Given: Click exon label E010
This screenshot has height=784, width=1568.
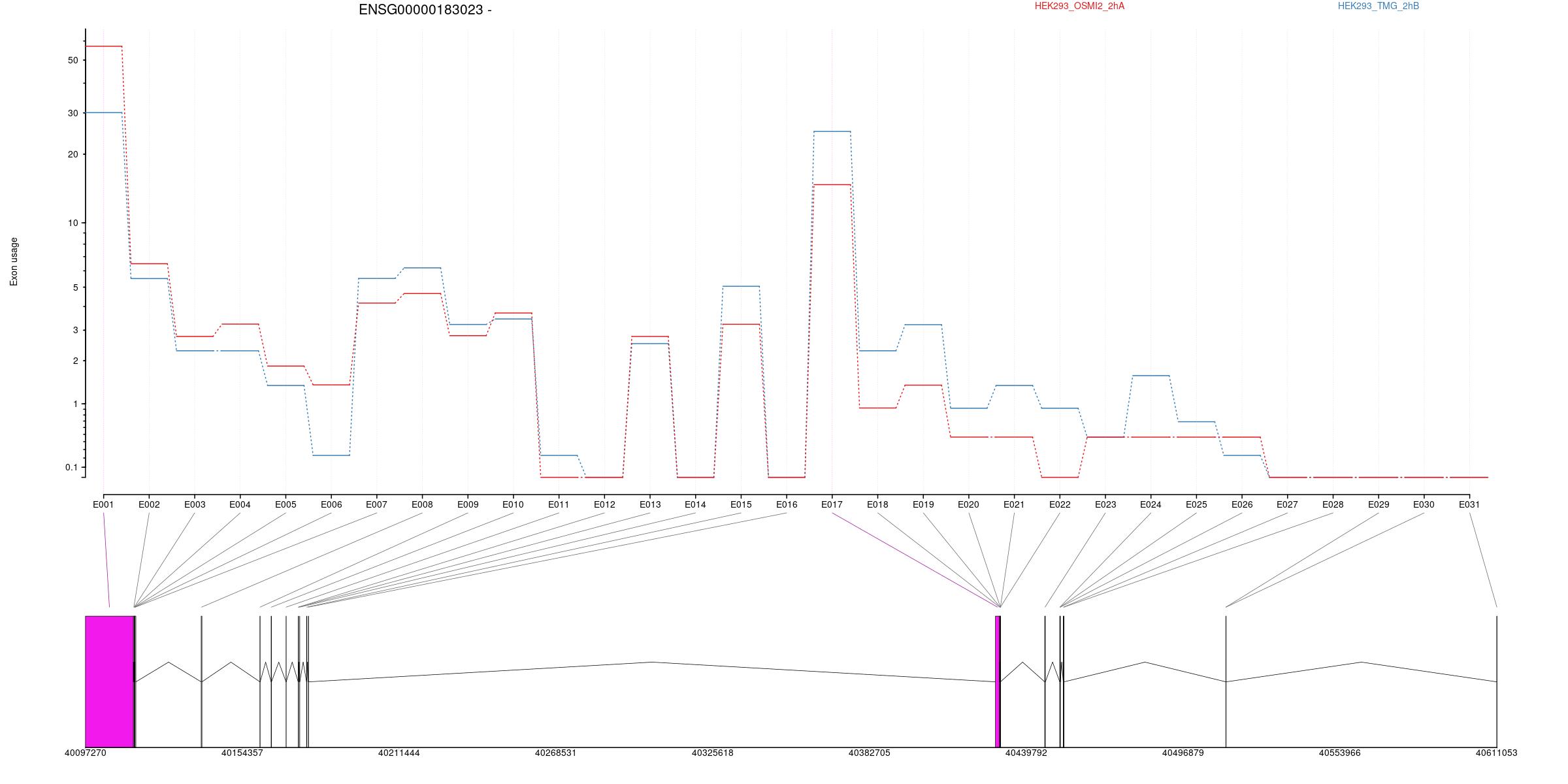Looking at the screenshot, I should click(x=513, y=504).
